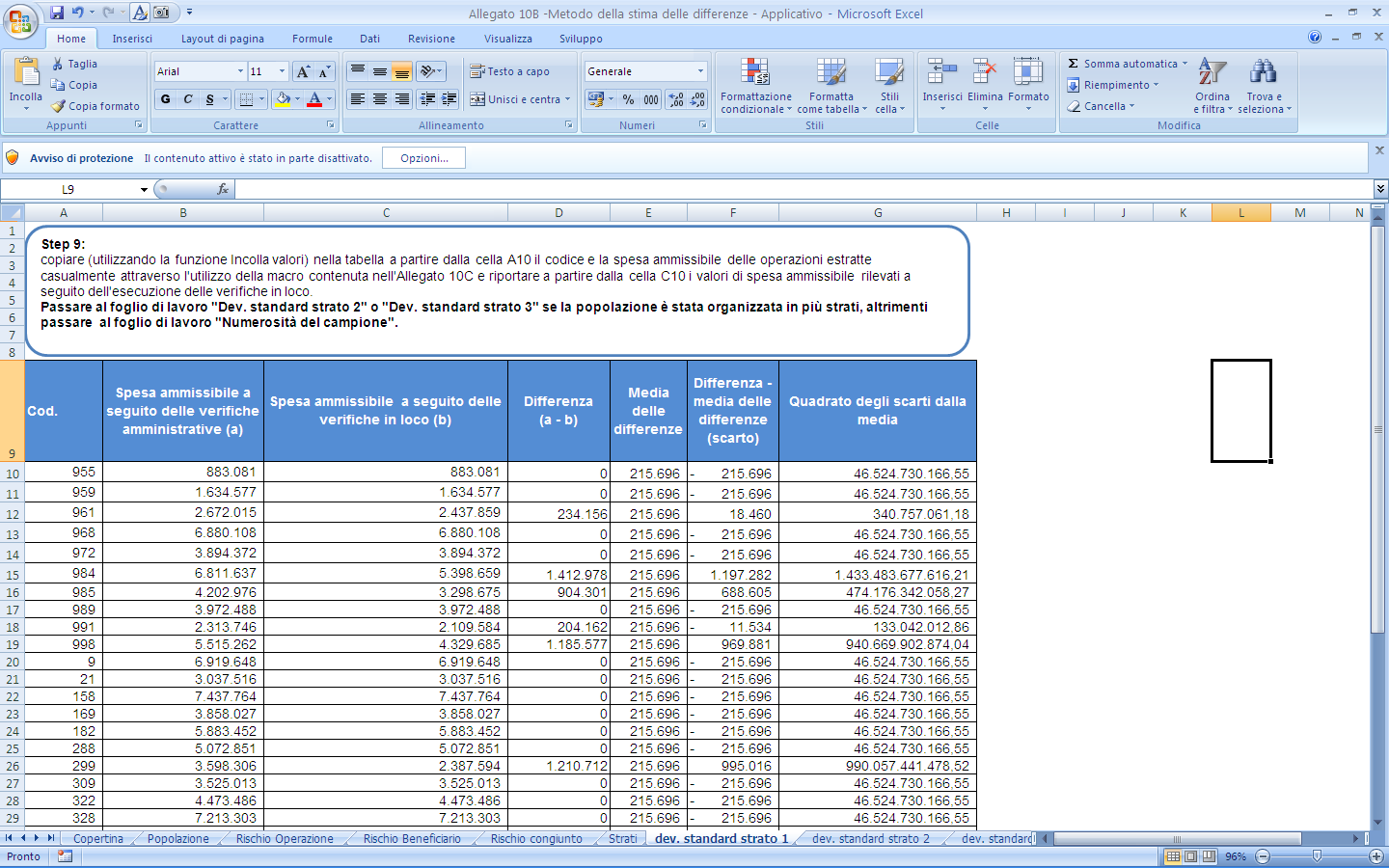Increase indent in cell
The height and width of the screenshot is (868, 1389).
[449, 99]
